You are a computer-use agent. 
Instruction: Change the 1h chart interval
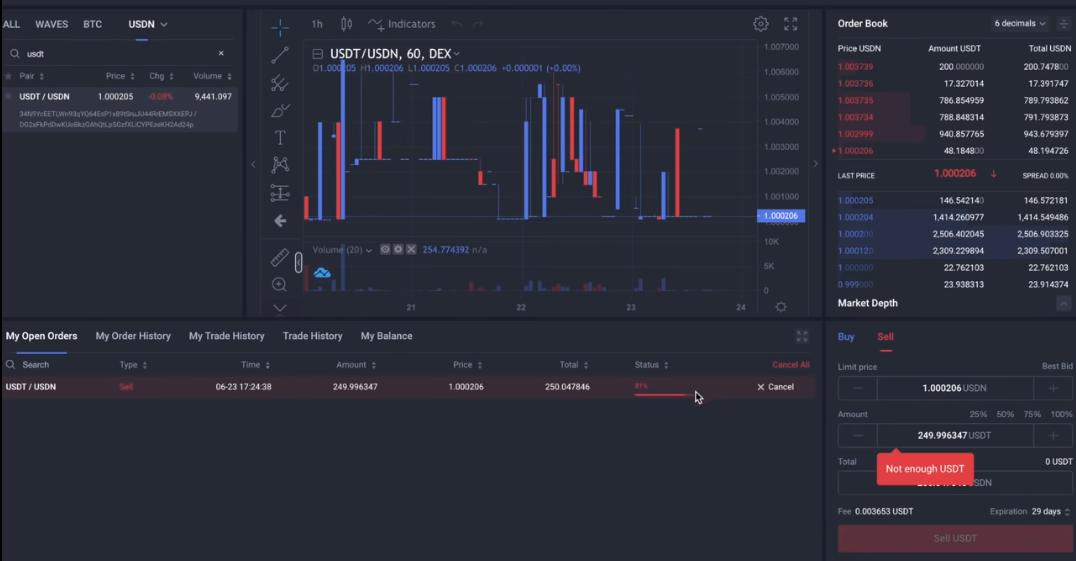pyautogui.click(x=317, y=24)
